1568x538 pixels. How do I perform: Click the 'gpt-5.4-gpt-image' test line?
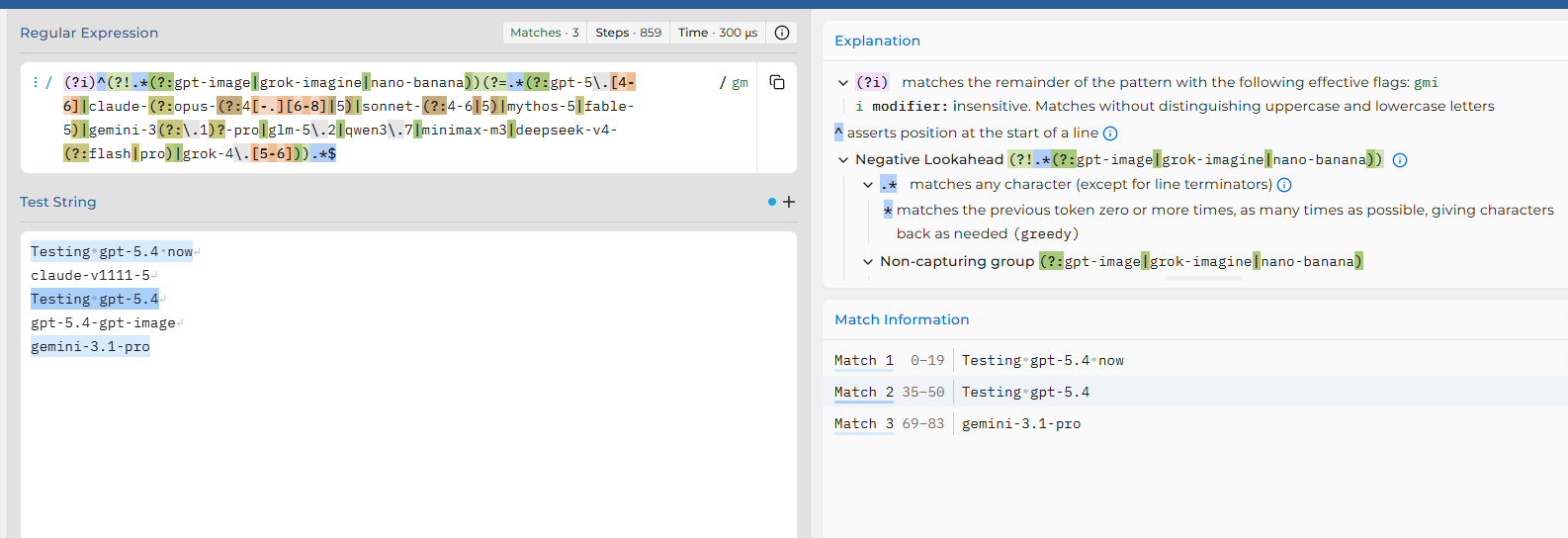click(x=103, y=323)
